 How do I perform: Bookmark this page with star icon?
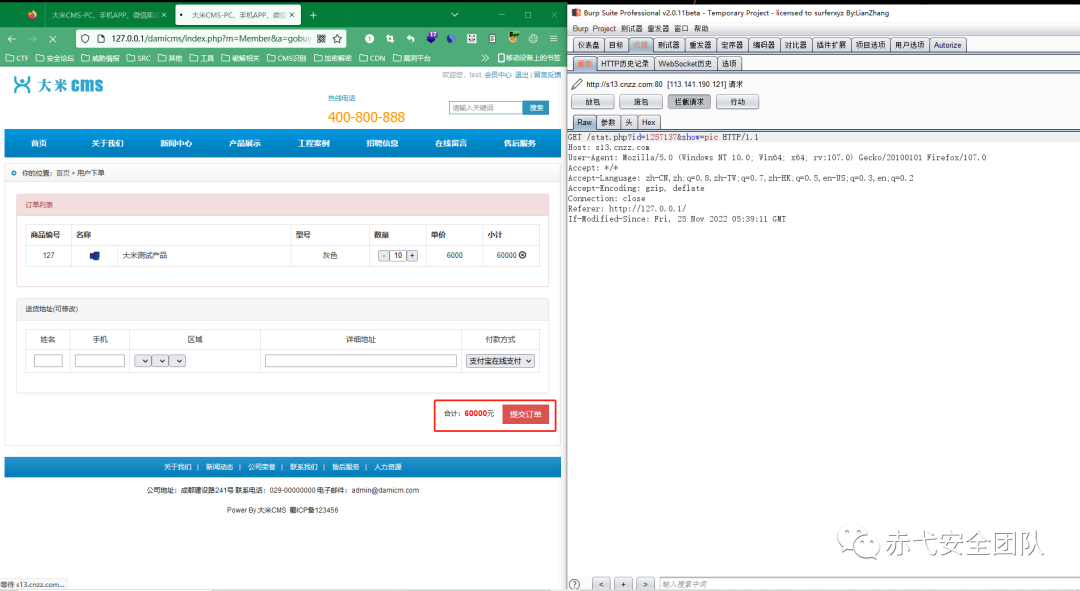coord(337,39)
